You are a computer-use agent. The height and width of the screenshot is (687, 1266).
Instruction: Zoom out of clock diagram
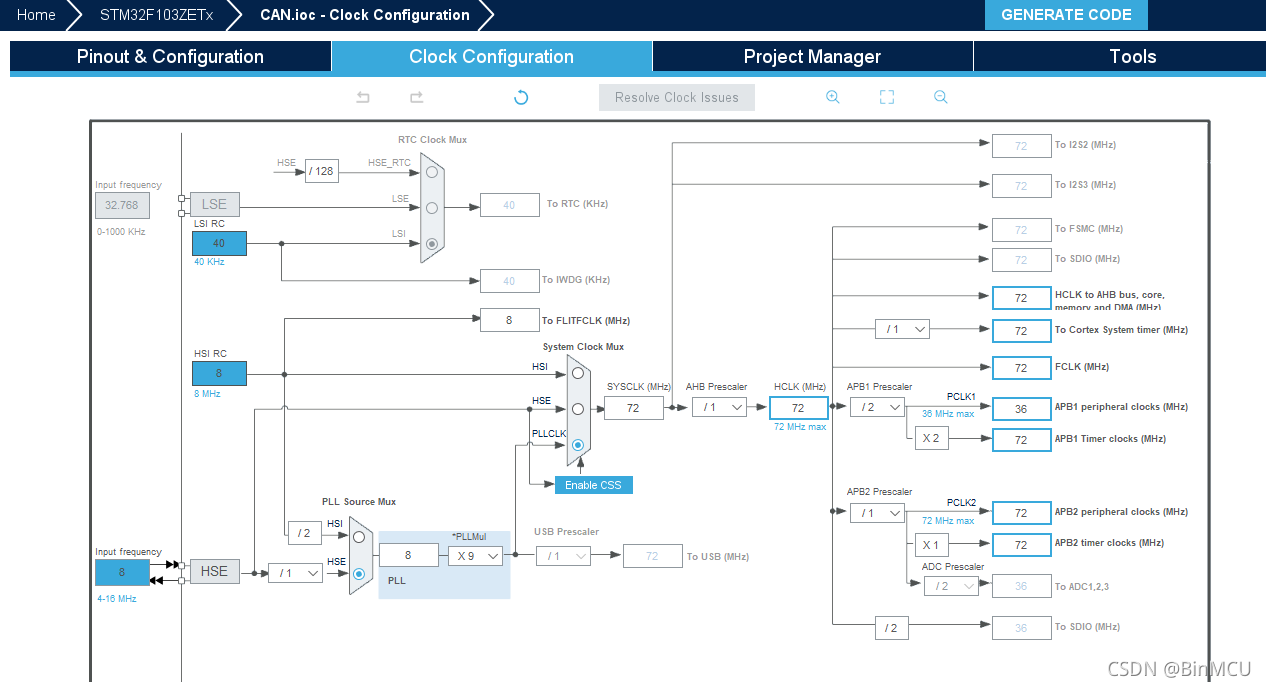(x=940, y=97)
